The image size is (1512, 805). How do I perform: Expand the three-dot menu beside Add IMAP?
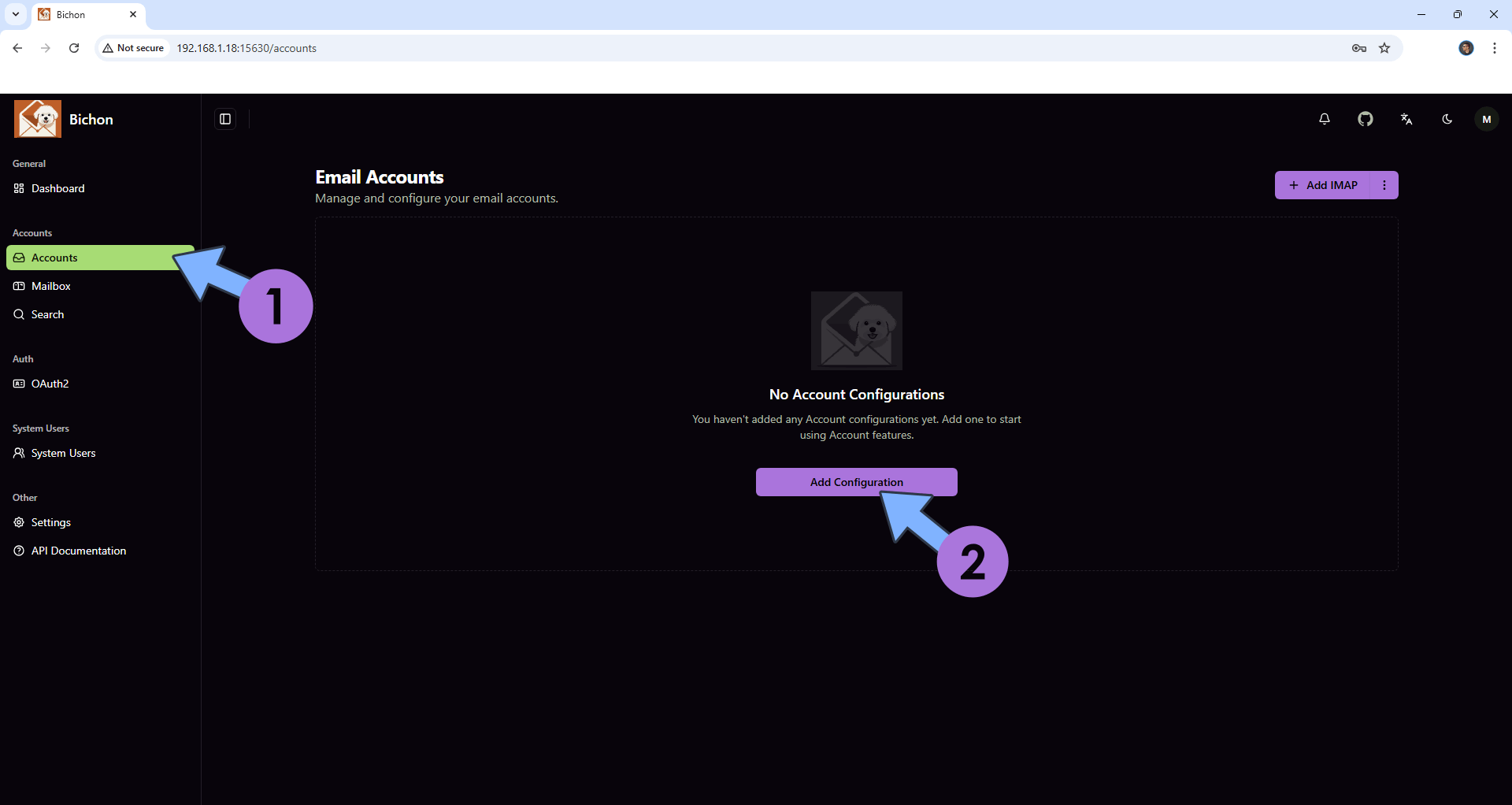click(1384, 185)
